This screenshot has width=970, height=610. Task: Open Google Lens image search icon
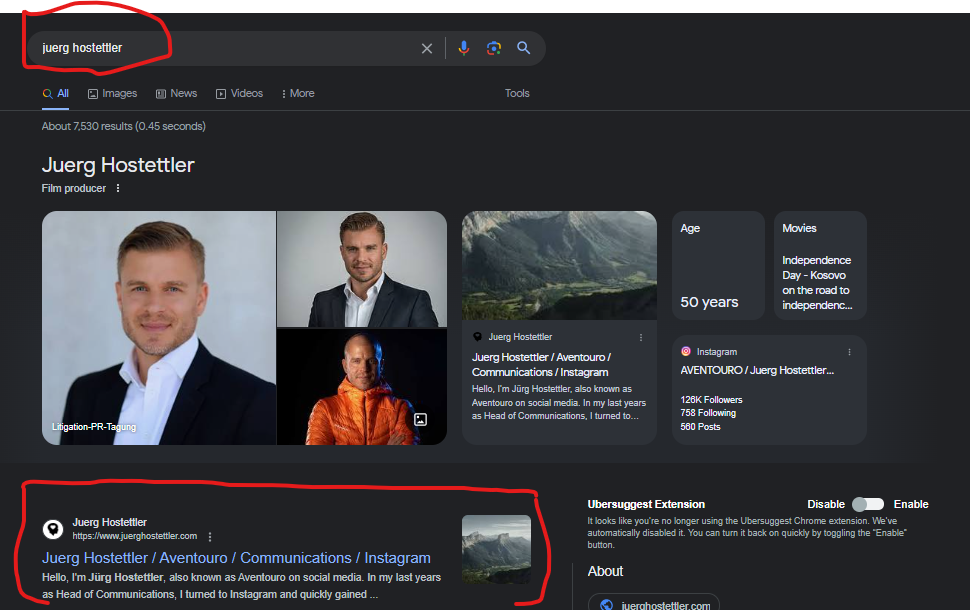pos(493,48)
